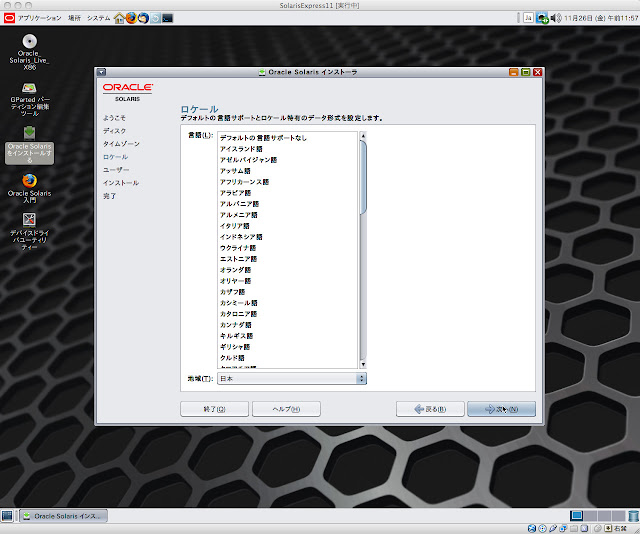The width and height of the screenshot is (640, 534).
Task: Click VirtualBox shared folders status icon
Action: [x=574, y=529]
